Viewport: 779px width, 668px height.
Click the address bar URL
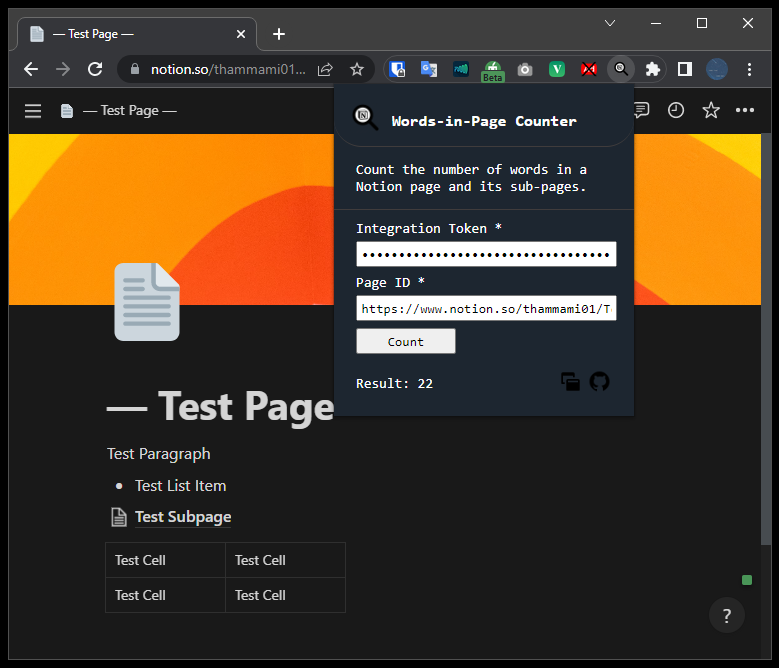click(x=228, y=69)
